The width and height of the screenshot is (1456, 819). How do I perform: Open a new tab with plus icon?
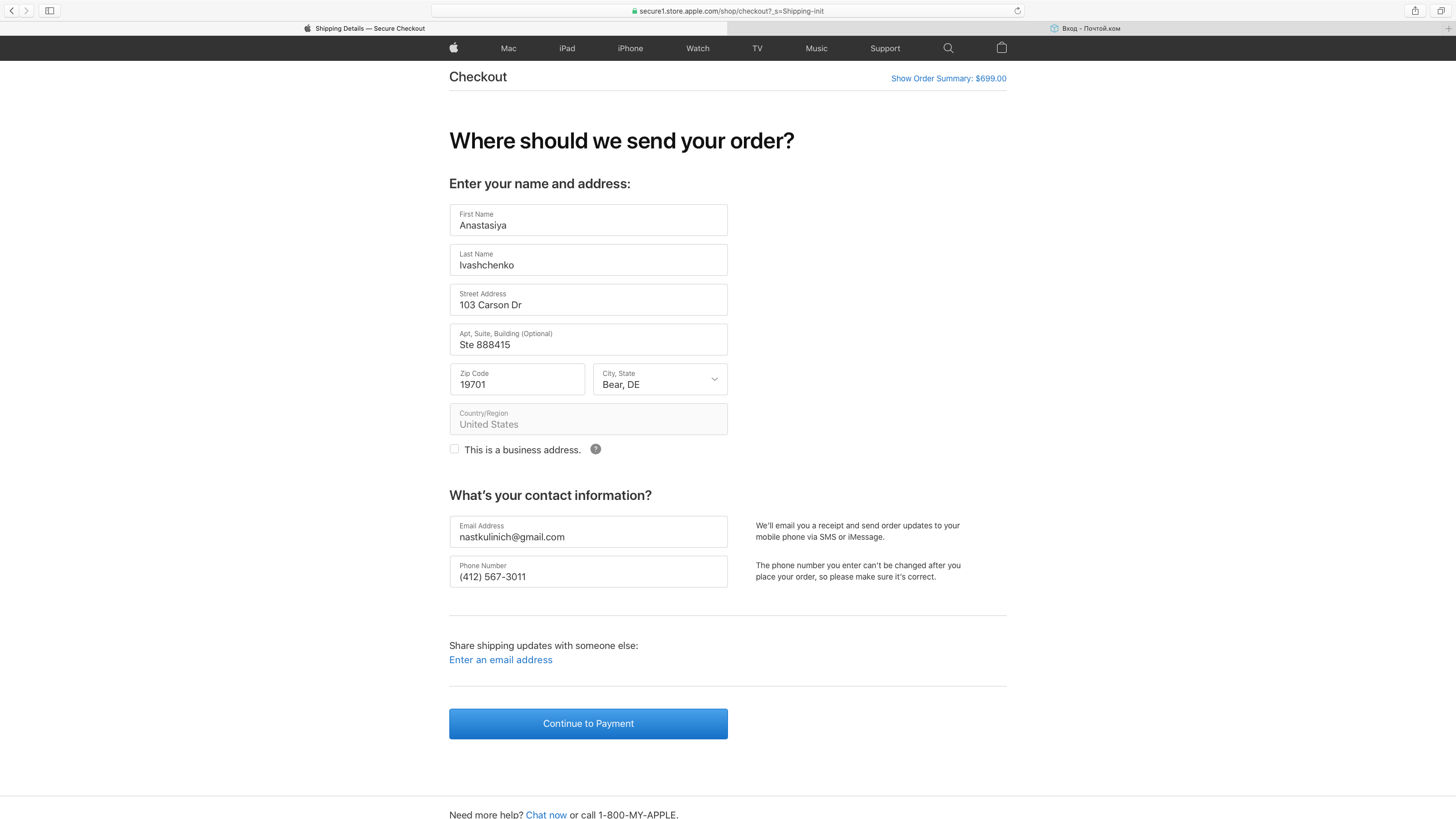pyautogui.click(x=1449, y=28)
